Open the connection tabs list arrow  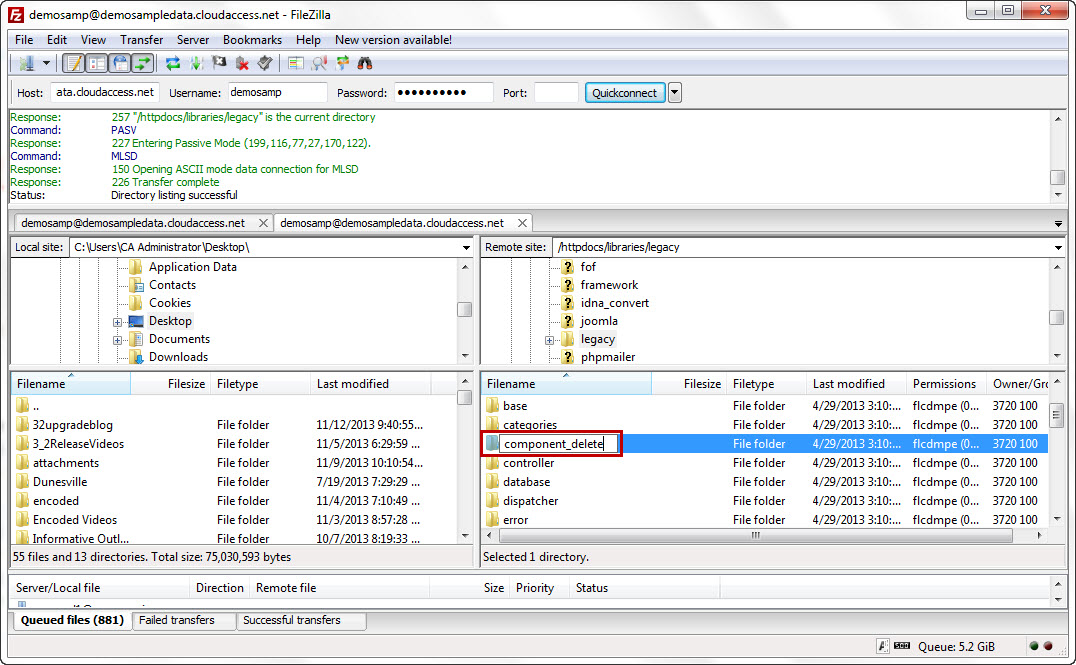1058,224
